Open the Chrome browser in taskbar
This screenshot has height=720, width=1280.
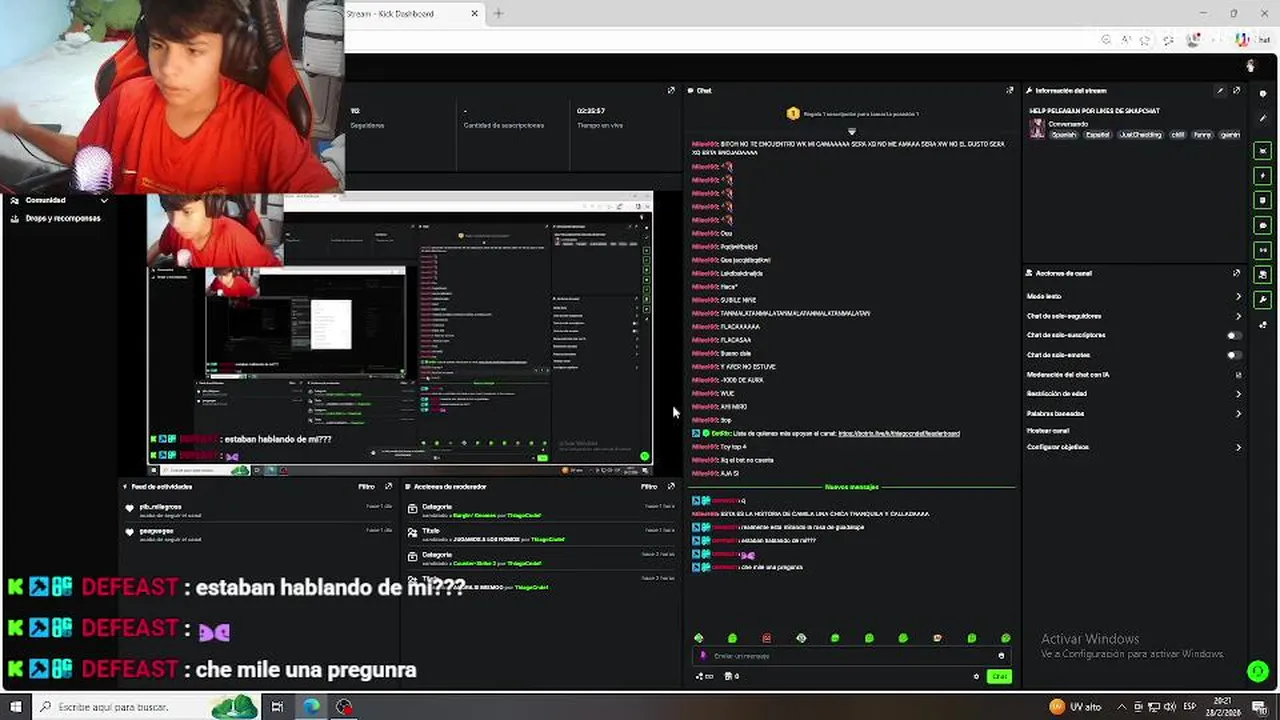[312, 707]
